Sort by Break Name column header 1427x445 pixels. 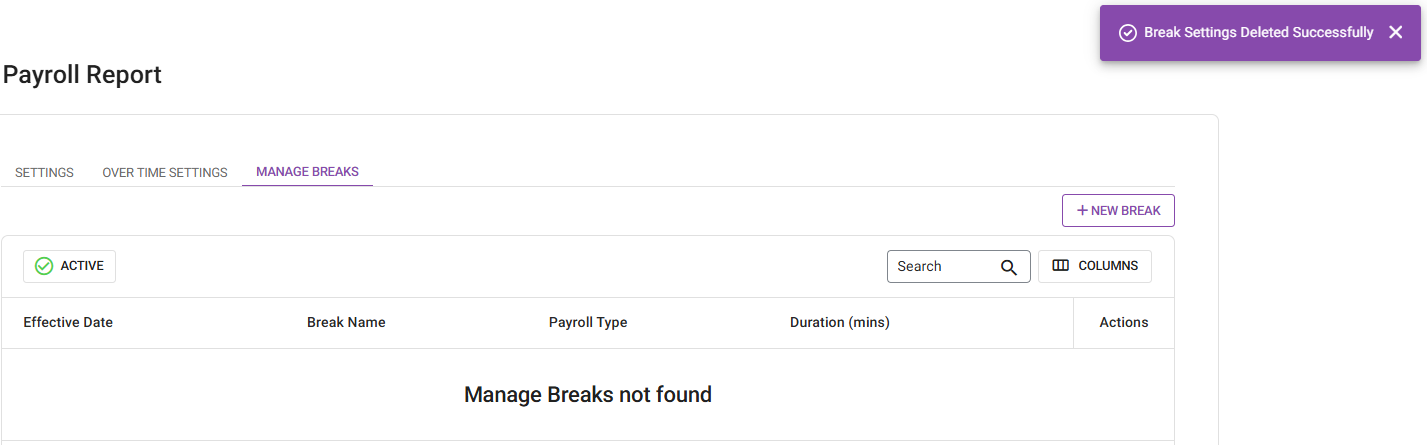[346, 322]
